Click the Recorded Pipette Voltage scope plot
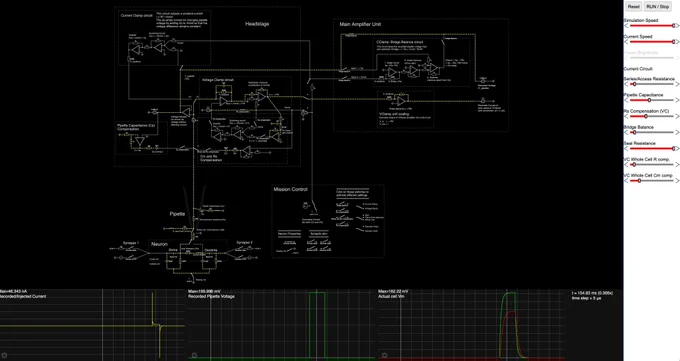The height and width of the screenshot is (361, 680). [281, 325]
